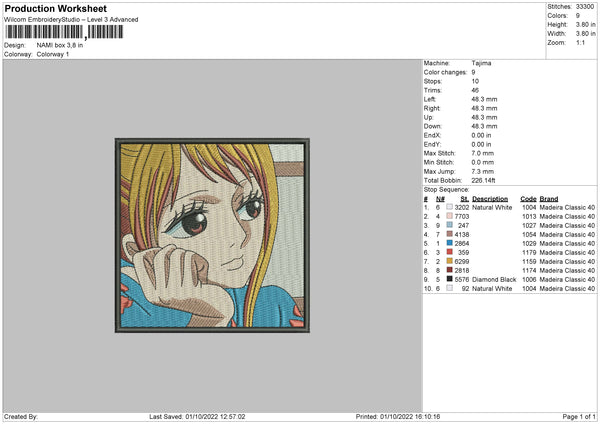
Task: Click the Max Stitch value 7.0 mm
Action: point(483,153)
